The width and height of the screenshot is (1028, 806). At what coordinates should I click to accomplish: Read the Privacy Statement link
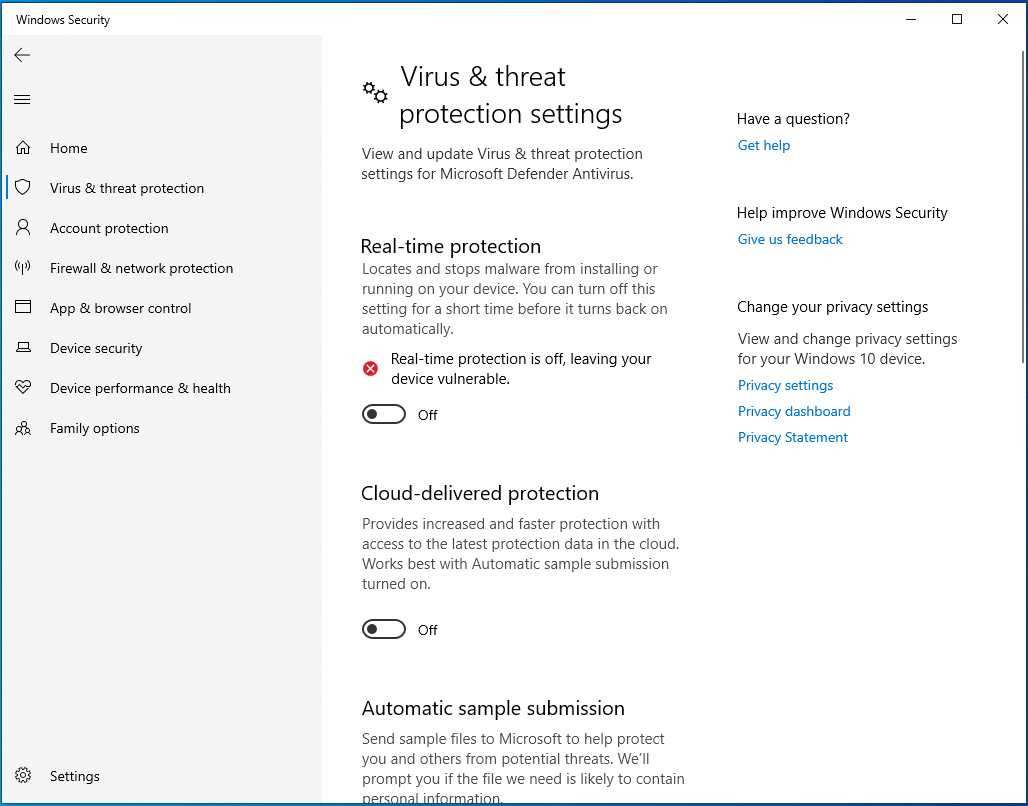pos(793,437)
